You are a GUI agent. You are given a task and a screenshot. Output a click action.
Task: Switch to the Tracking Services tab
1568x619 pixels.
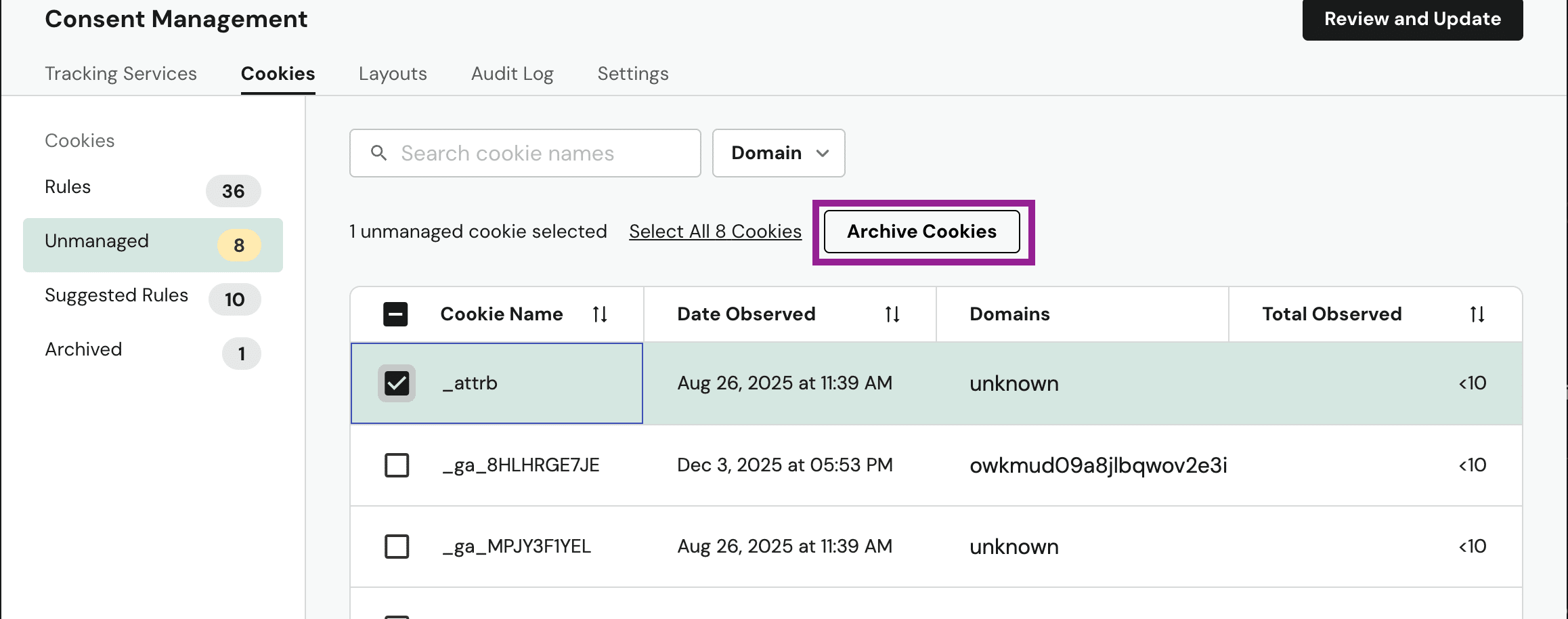coord(121,73)
